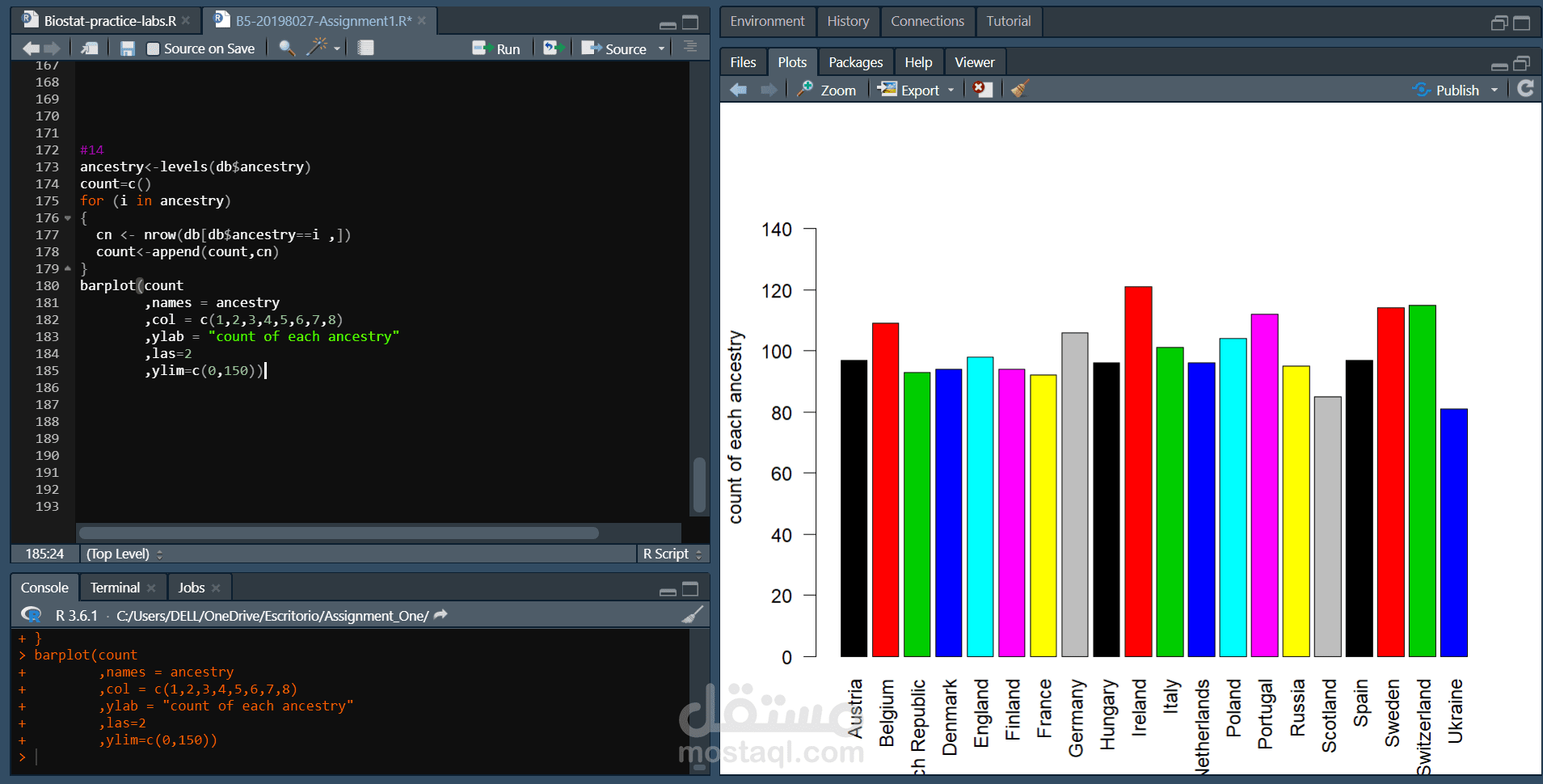
Task: Switch to the Packages tab
Action: coord(855,62)
